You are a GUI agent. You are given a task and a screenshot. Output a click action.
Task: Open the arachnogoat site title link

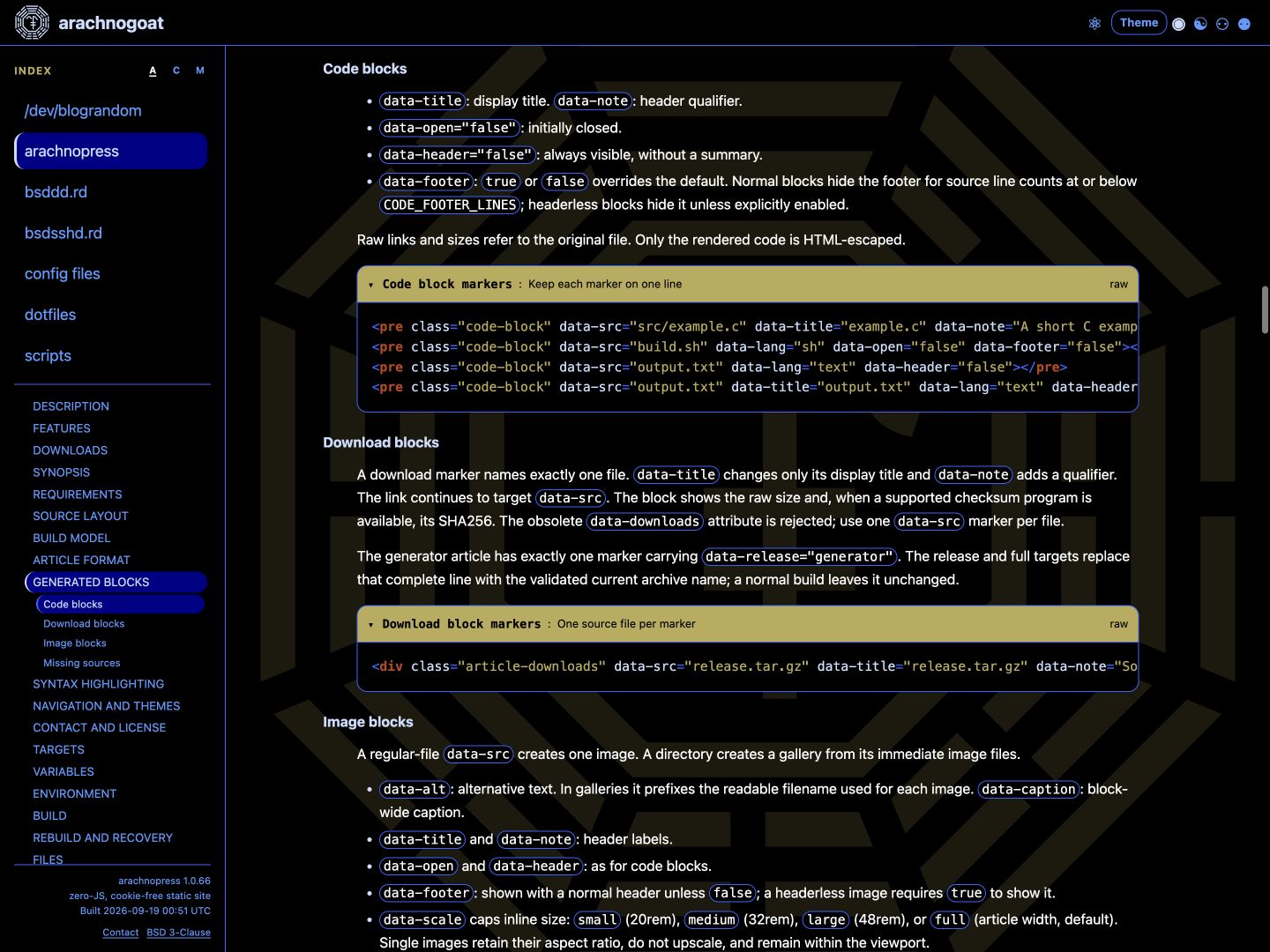(111, 23)
